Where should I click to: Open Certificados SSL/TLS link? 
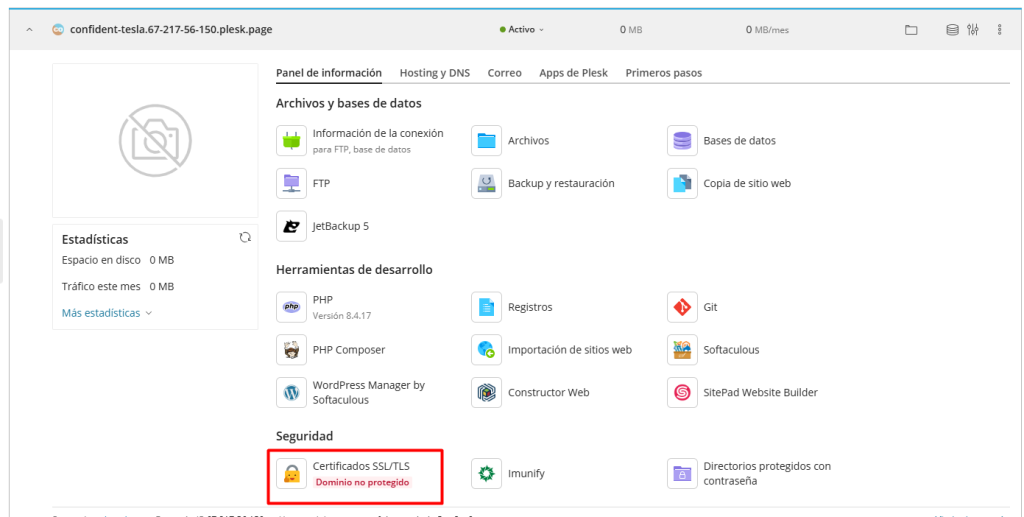[x=361, y=466]
